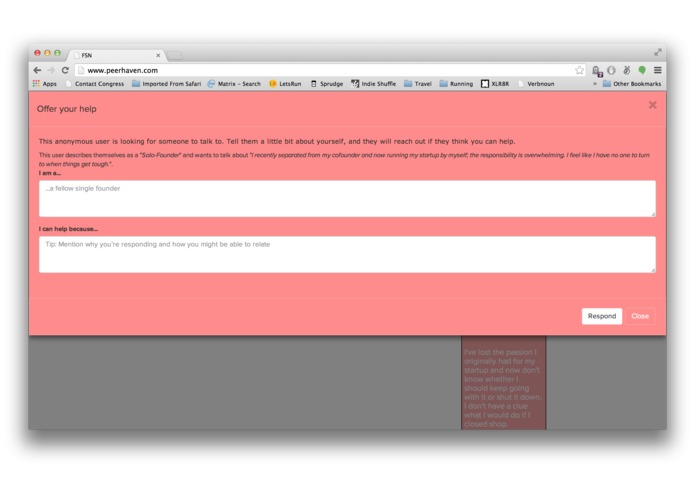Click the circular globe extension icon
695x494 pixels.
(x=611, y=70)
